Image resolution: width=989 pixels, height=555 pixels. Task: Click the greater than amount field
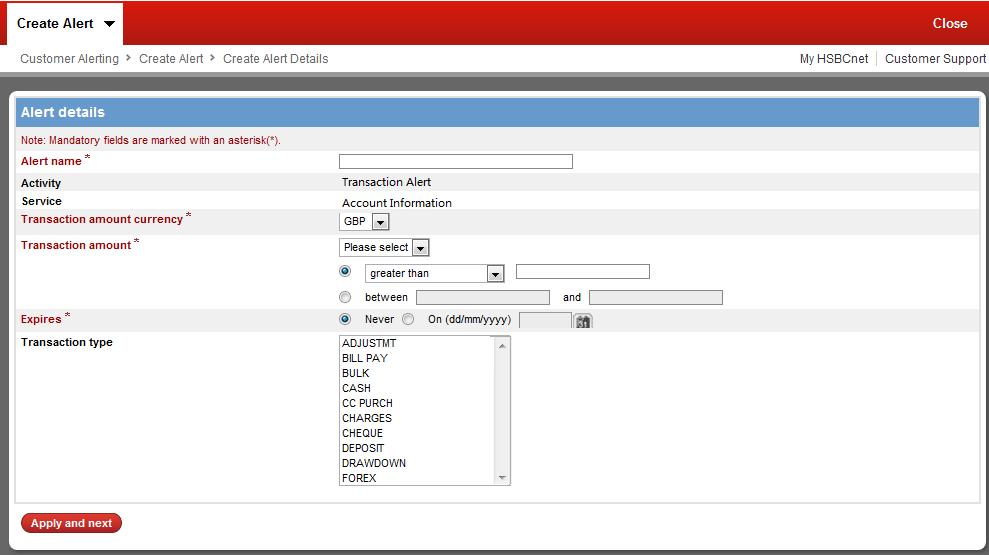tap(583, 272)
